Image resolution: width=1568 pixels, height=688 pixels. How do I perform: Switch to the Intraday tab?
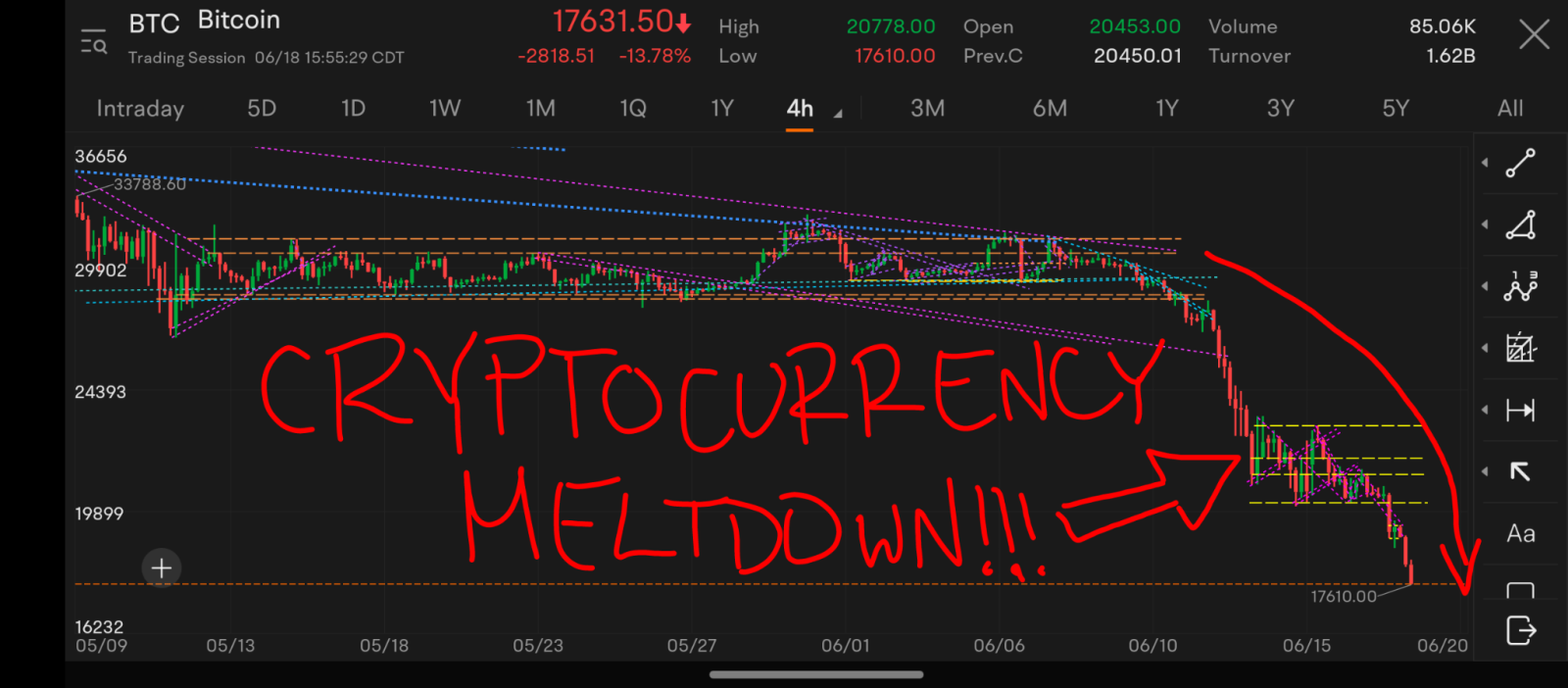pyautogui.click(x=140, y=109)
